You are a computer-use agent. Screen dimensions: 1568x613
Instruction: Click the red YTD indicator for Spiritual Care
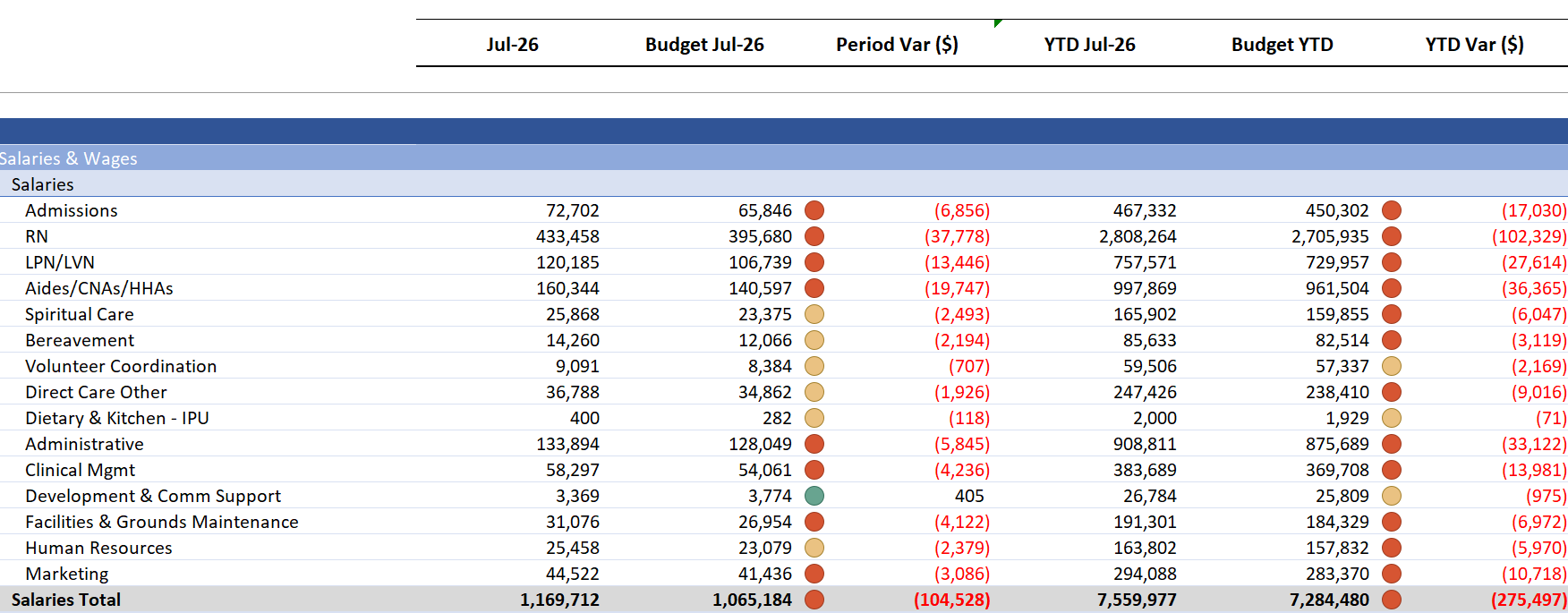[1392, 314]
